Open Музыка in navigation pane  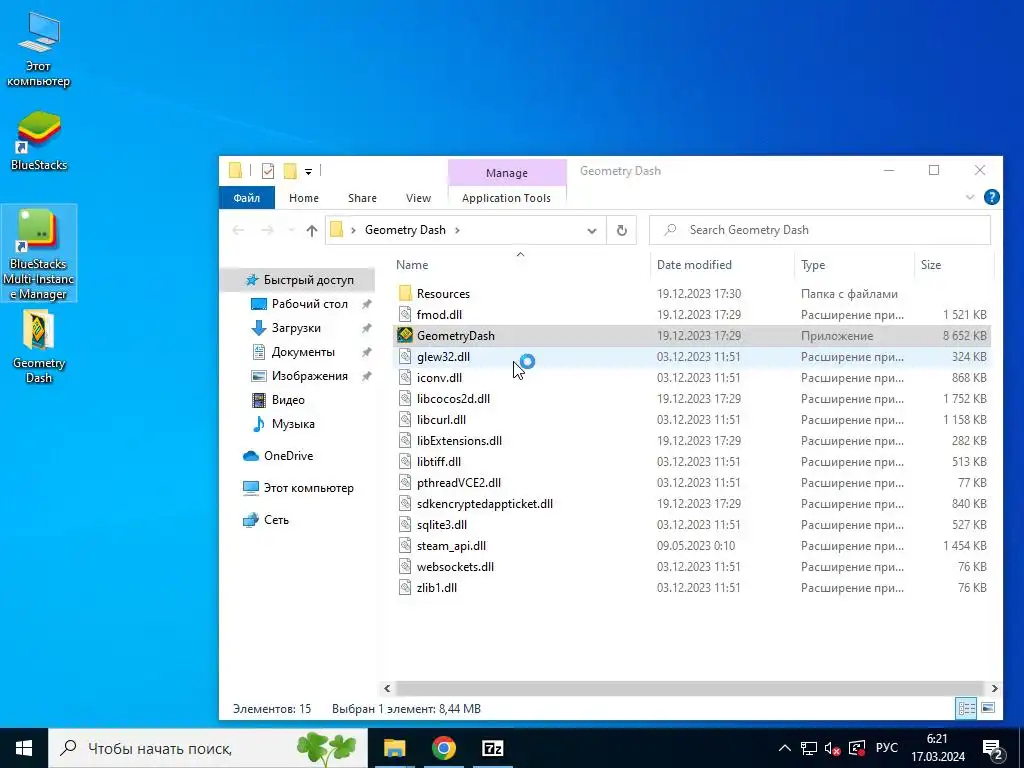tap(293, 424)
